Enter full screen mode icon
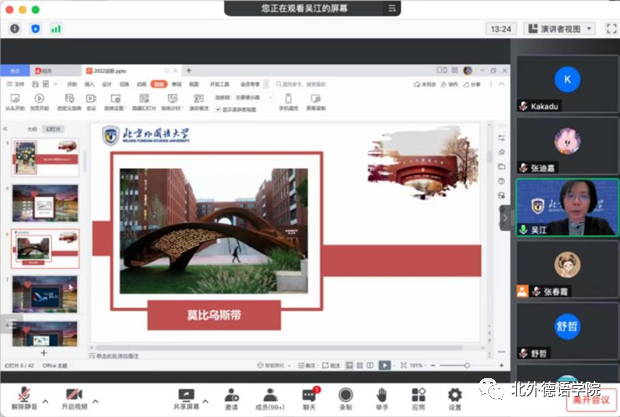620x417 pixels. tap(609, 29)
